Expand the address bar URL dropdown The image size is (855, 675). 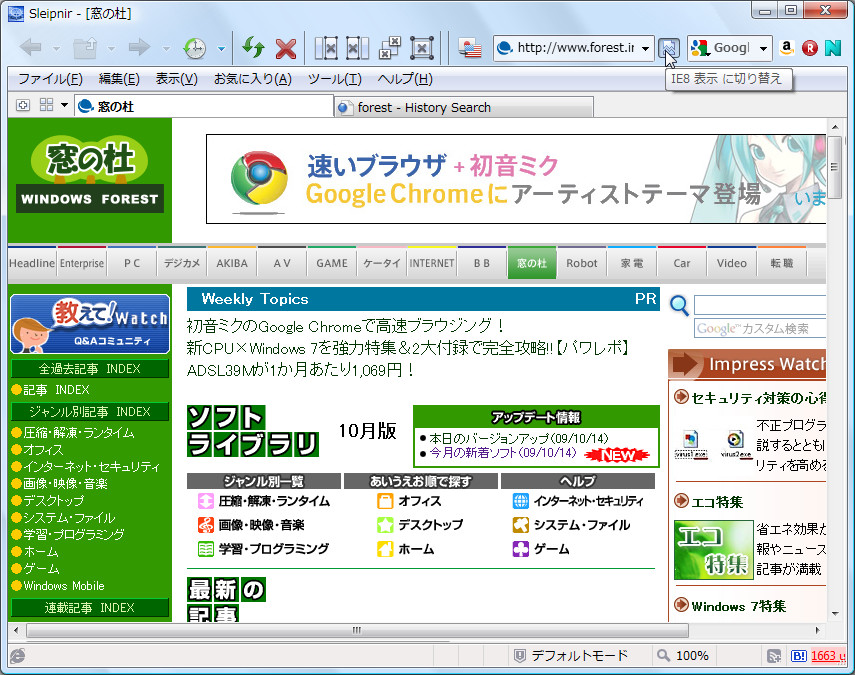(643, 47)
